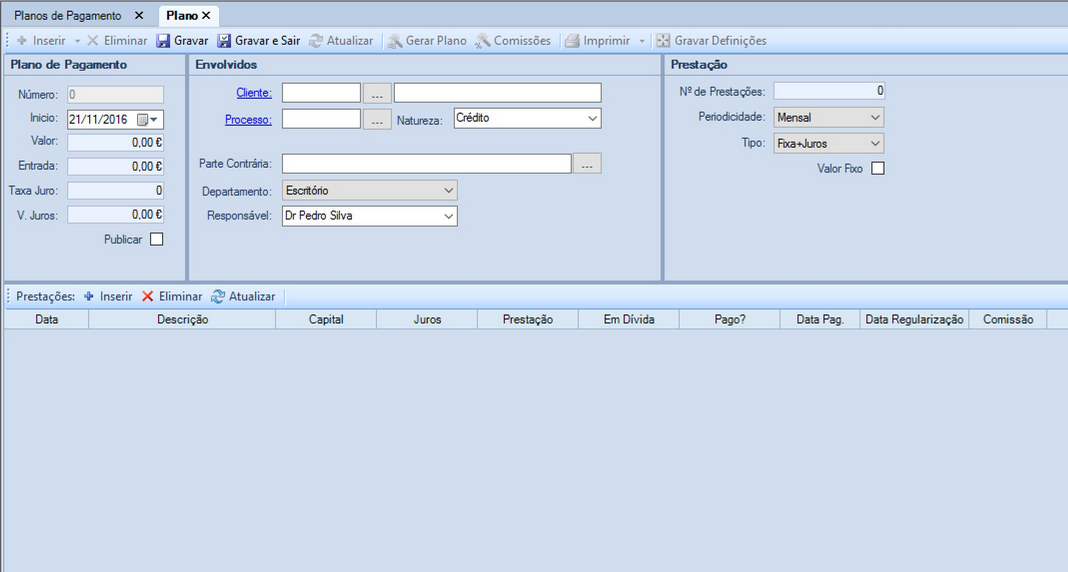
Task: Click the Processo code input field
Action: pyautogui.click(x=321, y=119)
